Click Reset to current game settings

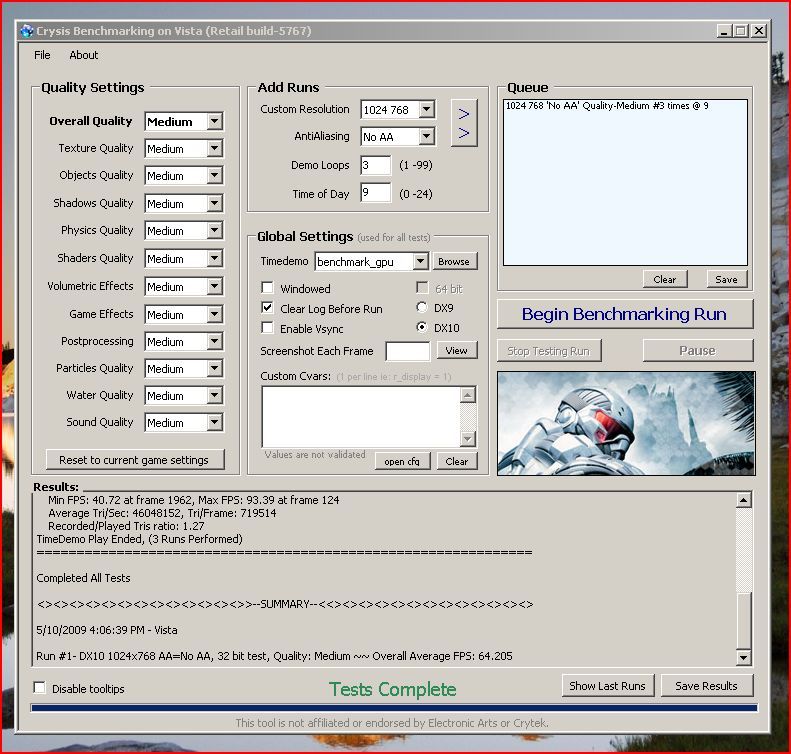tap(135, 459)
